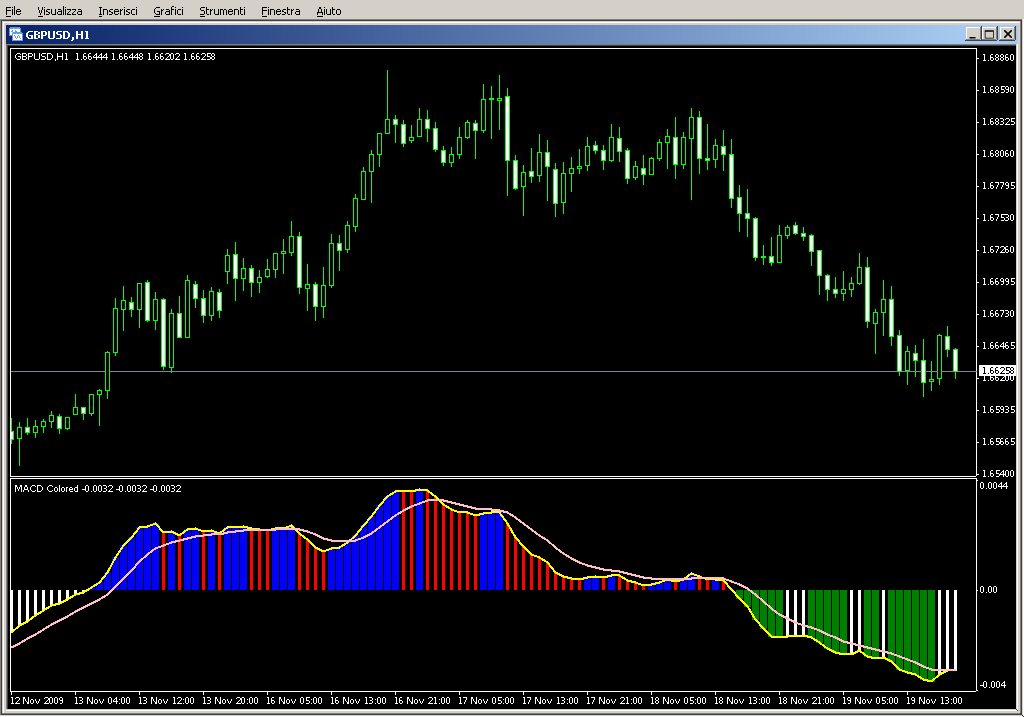Viewport: 1024px width, 717px height.
Task: Click the 17 Nov 13:00 time label
Action: [550, 701]
